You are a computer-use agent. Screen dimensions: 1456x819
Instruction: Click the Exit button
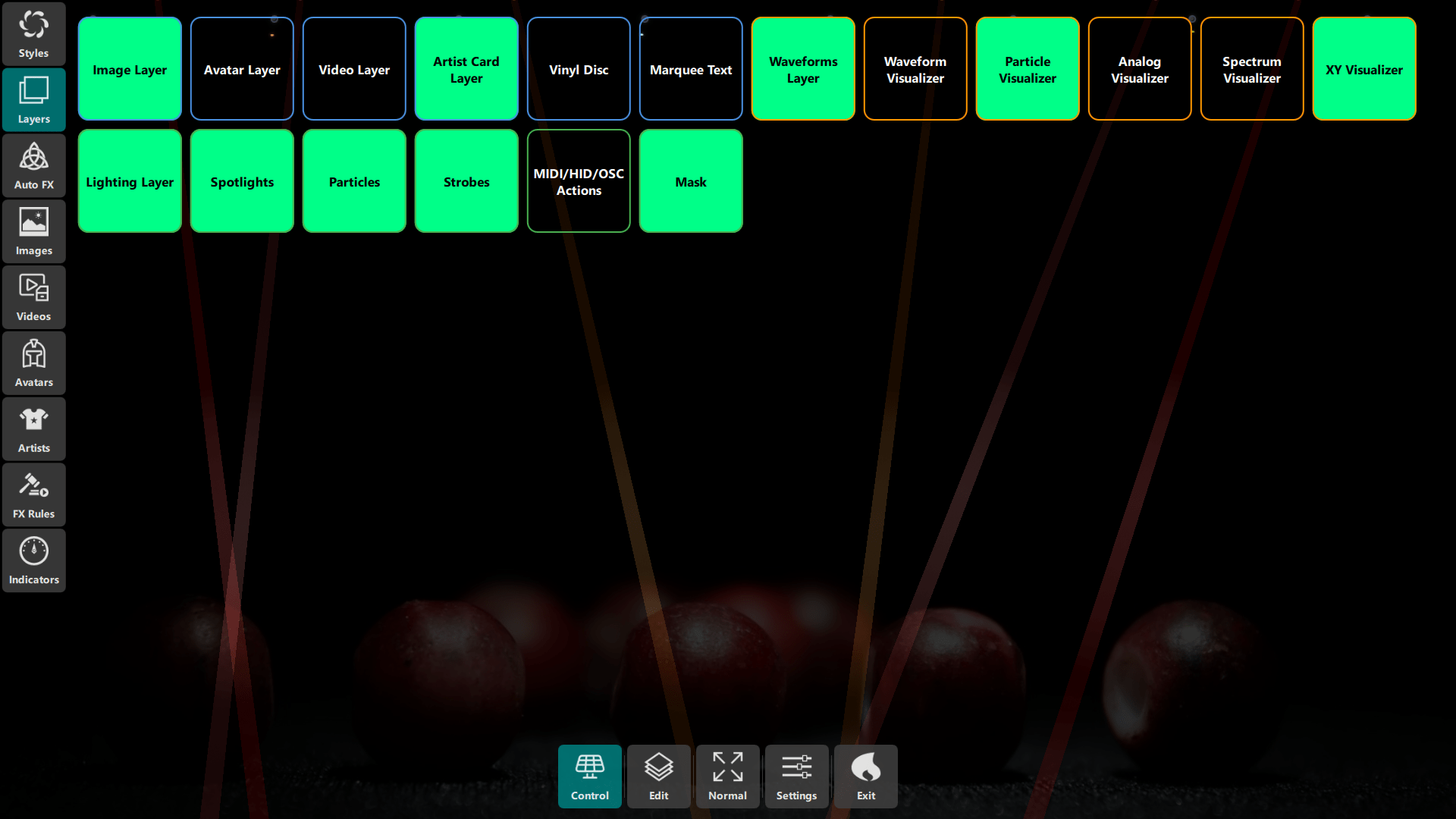[x=865, y=776]
